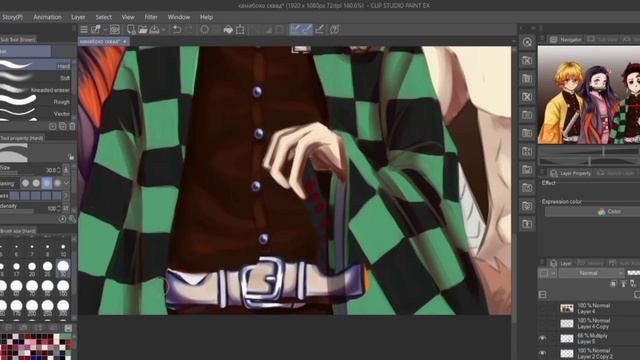This screenshot has height=360, width=640.
Task: Select the second anti-aliasing option circle
Action: [36, 183]
